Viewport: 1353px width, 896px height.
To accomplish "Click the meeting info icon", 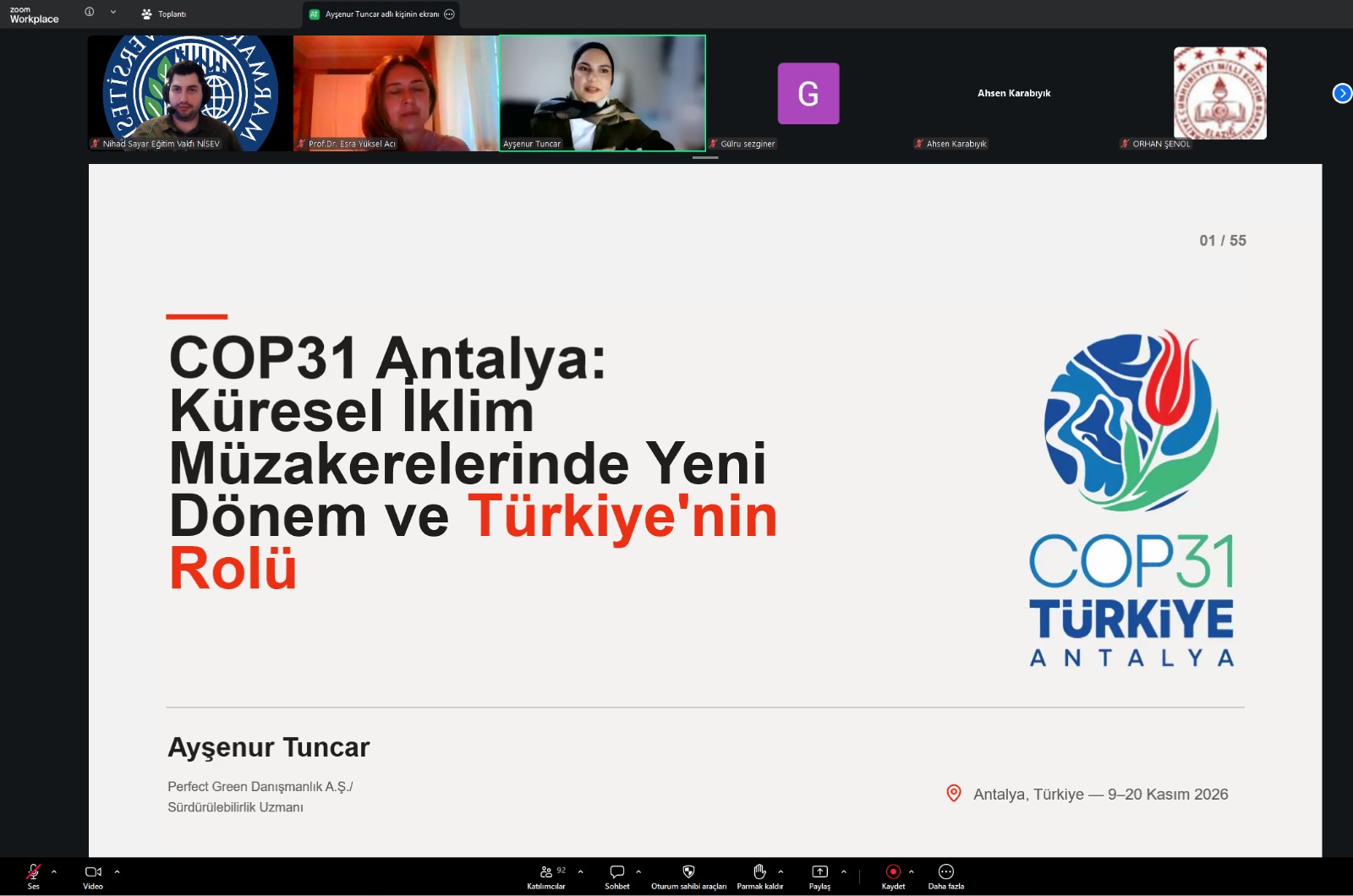I will [x=90, y=12].
